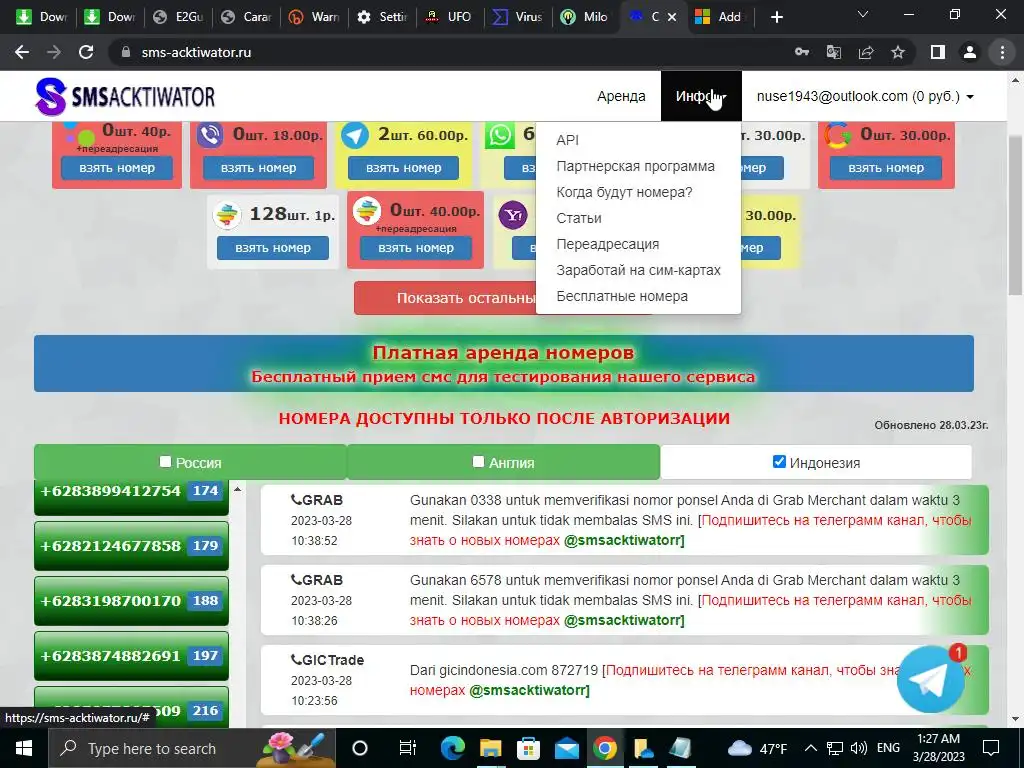This screenshot has height=768, width=1024.
Task: Switch to the Settings browser tab
Action: click(x=384, y=17)
